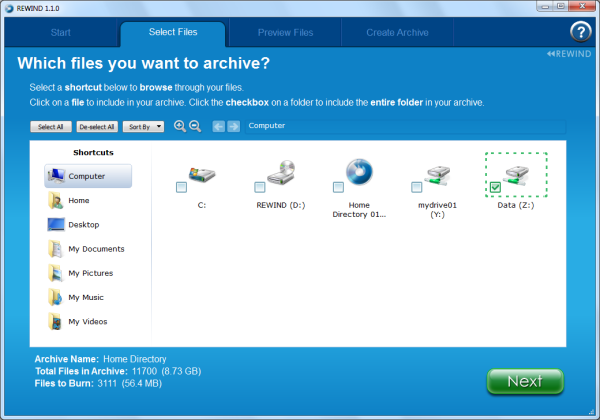Click the Computer monitor shortcut icon
This screenshot has height=420, width=600.
(56, 176)
